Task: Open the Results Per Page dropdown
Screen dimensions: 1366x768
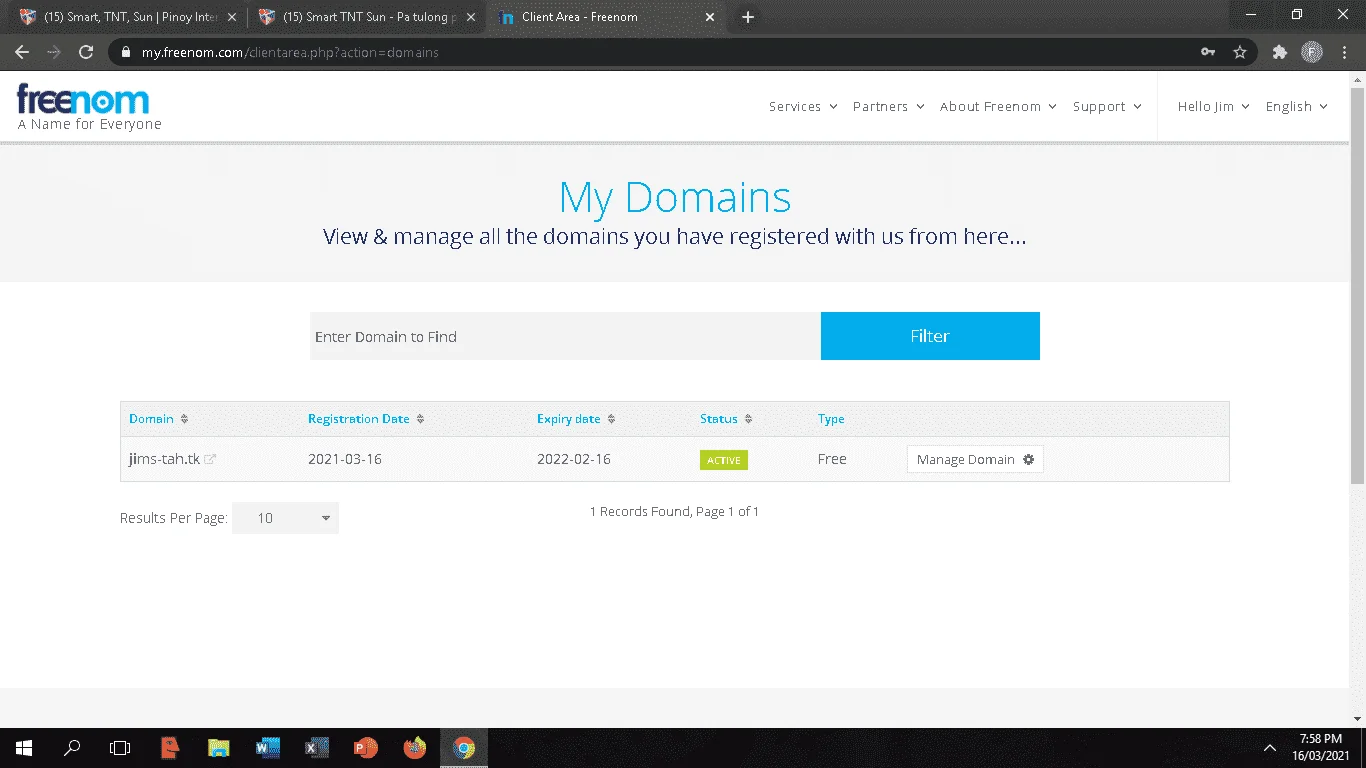Action: 285,518
